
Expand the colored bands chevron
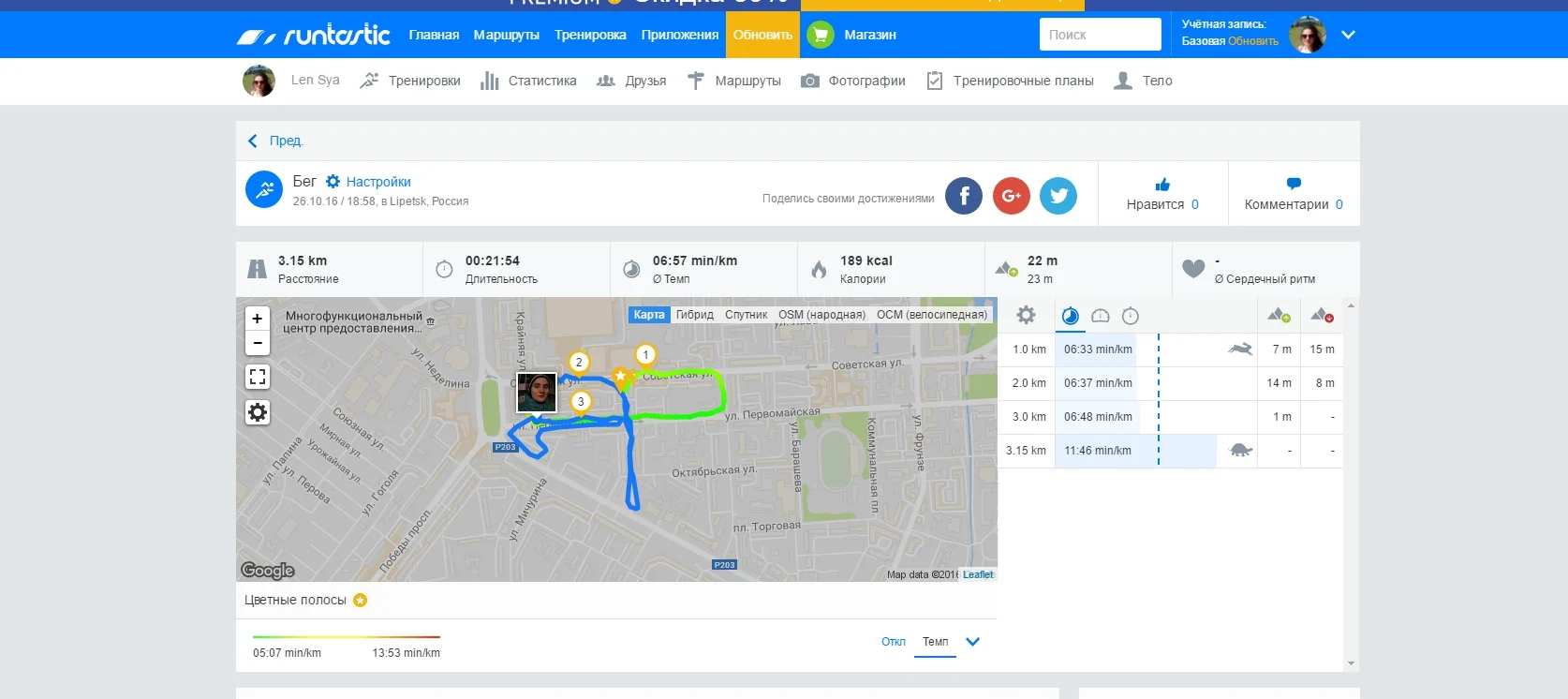(x=972, y=642)
